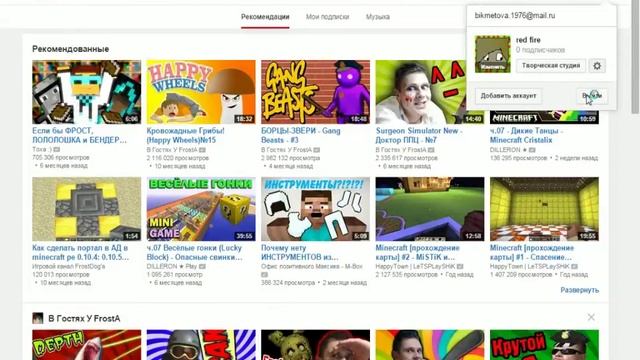This screenshot has height=360, width=640.
Task: Click the account settings gear icon
Action: 597,66
